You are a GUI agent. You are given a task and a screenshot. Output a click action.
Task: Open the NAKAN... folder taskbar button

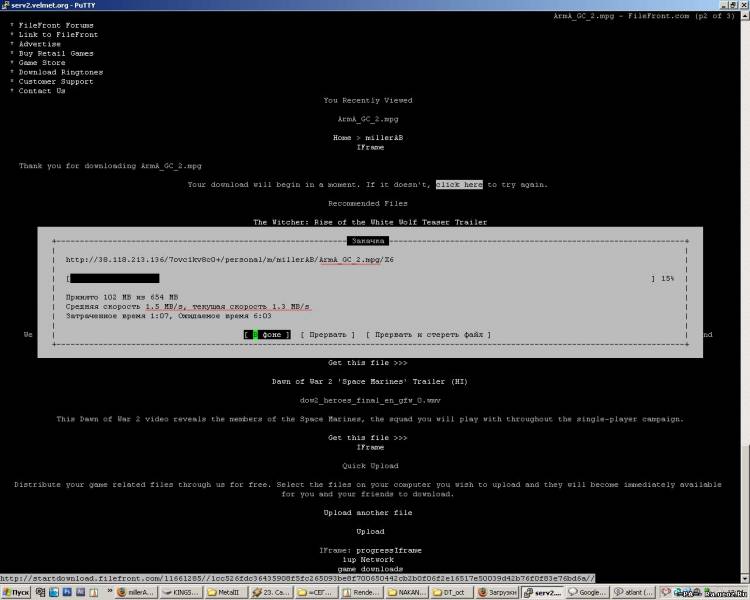point(405,592)
